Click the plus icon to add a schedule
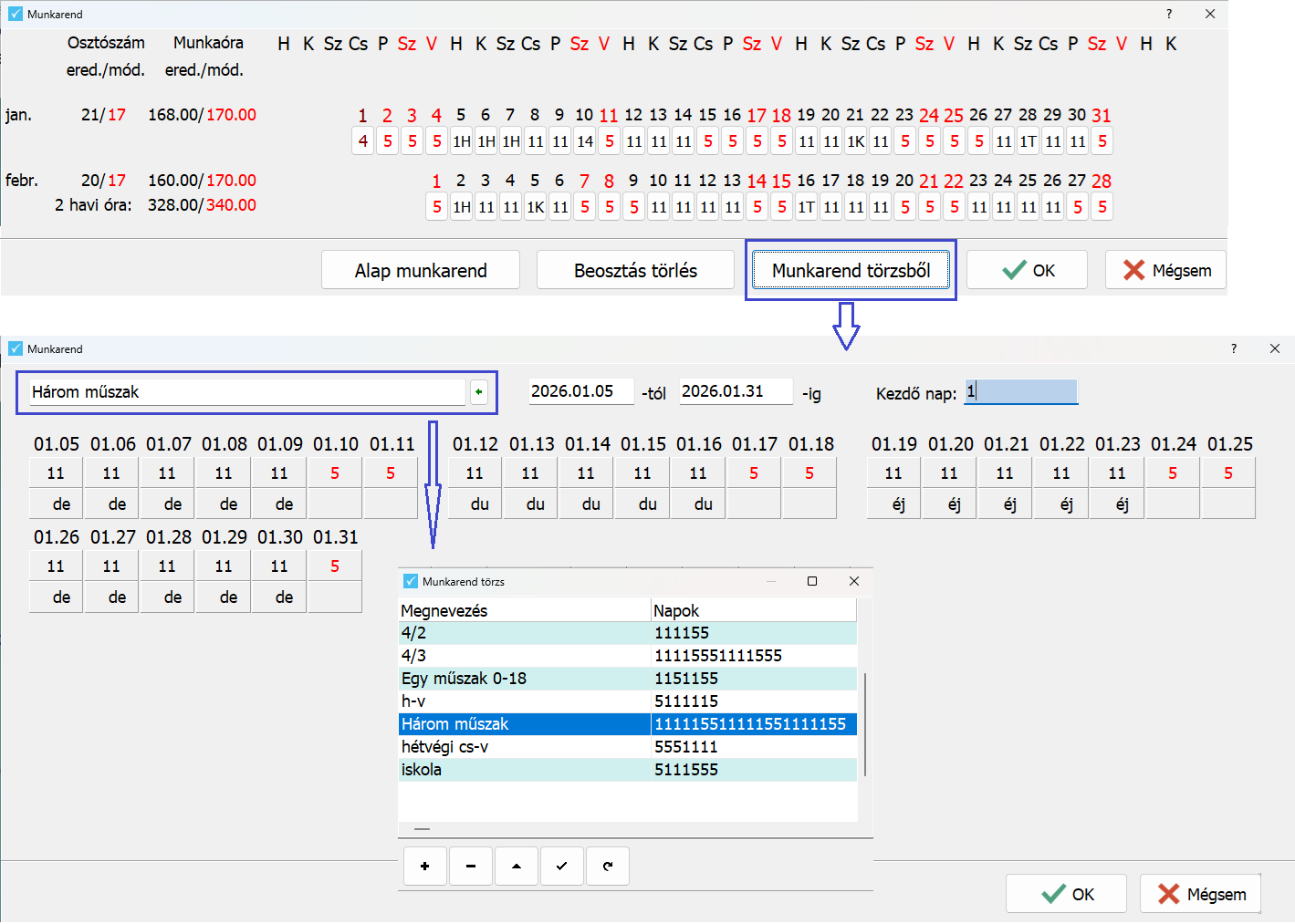 [x=424, y=867]
